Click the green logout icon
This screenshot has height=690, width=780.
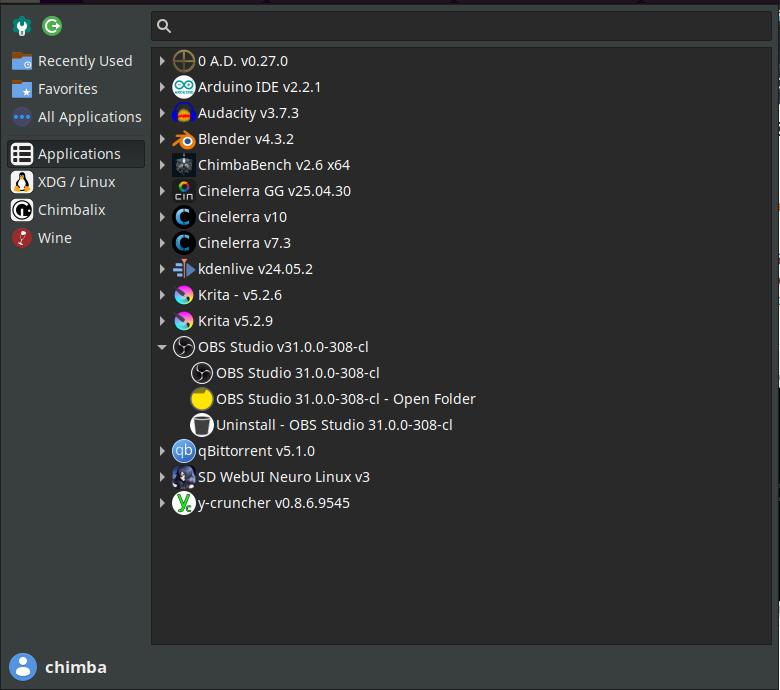click(x=52, y=26)
